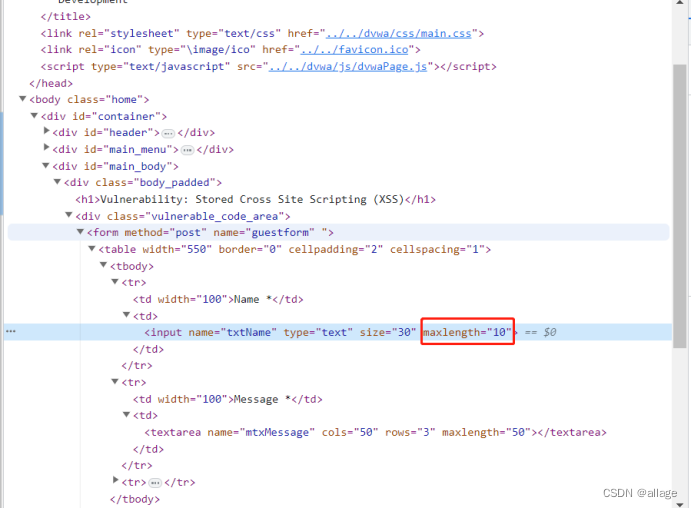The image size is (692, 509).
Task: Select the mtxMessage textarea line
Action: click(376, 432)
